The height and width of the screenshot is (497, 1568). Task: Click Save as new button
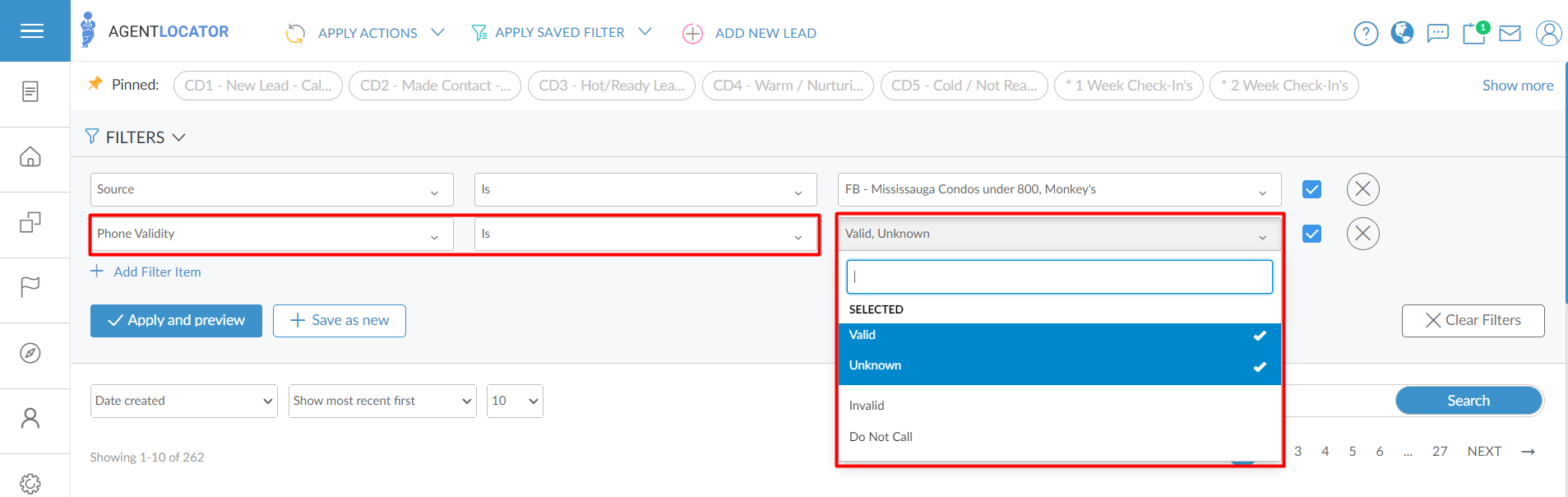click(x=340, y=320)
